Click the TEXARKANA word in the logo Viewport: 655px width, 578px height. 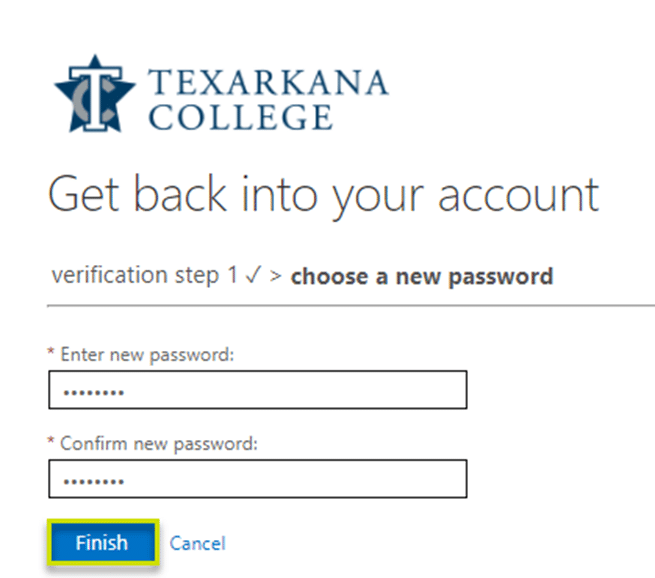(269, 82)
